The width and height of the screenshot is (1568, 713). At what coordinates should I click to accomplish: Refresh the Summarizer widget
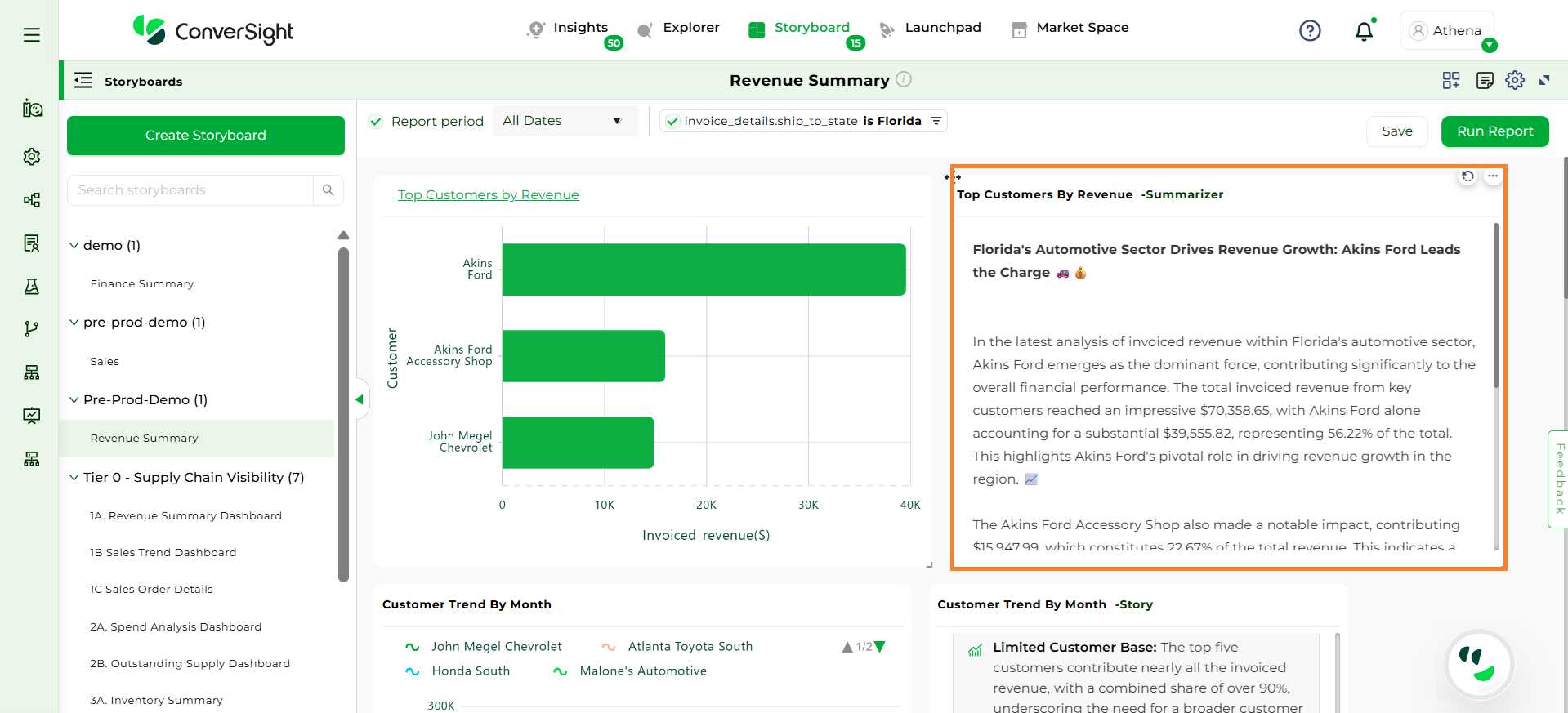pyautogui.click(x=1467, y=176)
